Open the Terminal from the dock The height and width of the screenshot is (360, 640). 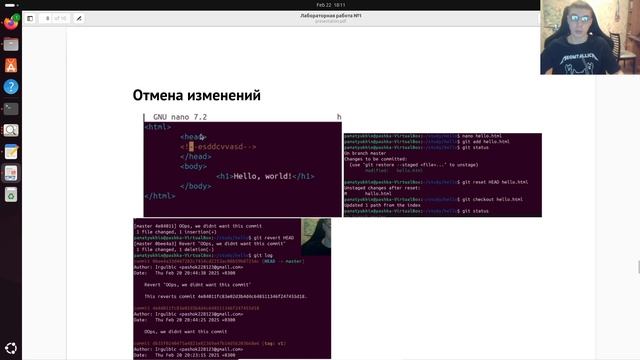pos(11,109)
